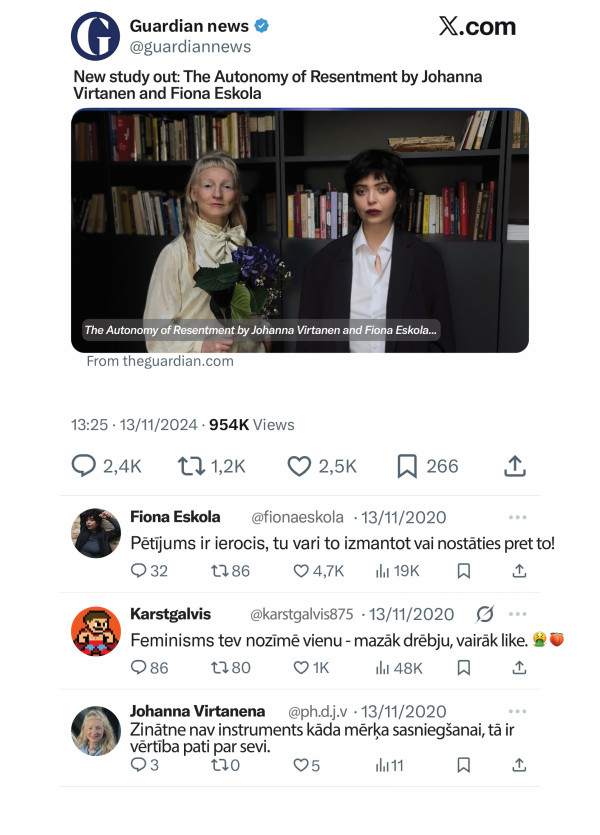Retweet Fiona Eskola's reply
This screenshot has width=600, height=835.
[219, 571]
